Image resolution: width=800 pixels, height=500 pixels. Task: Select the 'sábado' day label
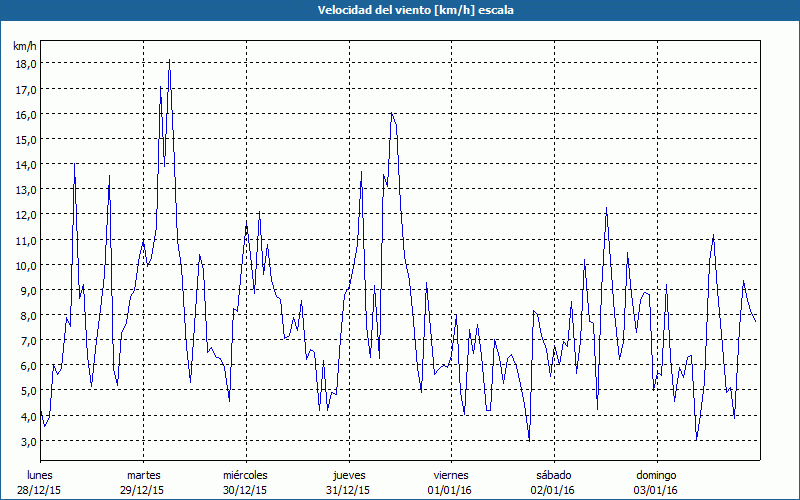(x=553, y=475)
